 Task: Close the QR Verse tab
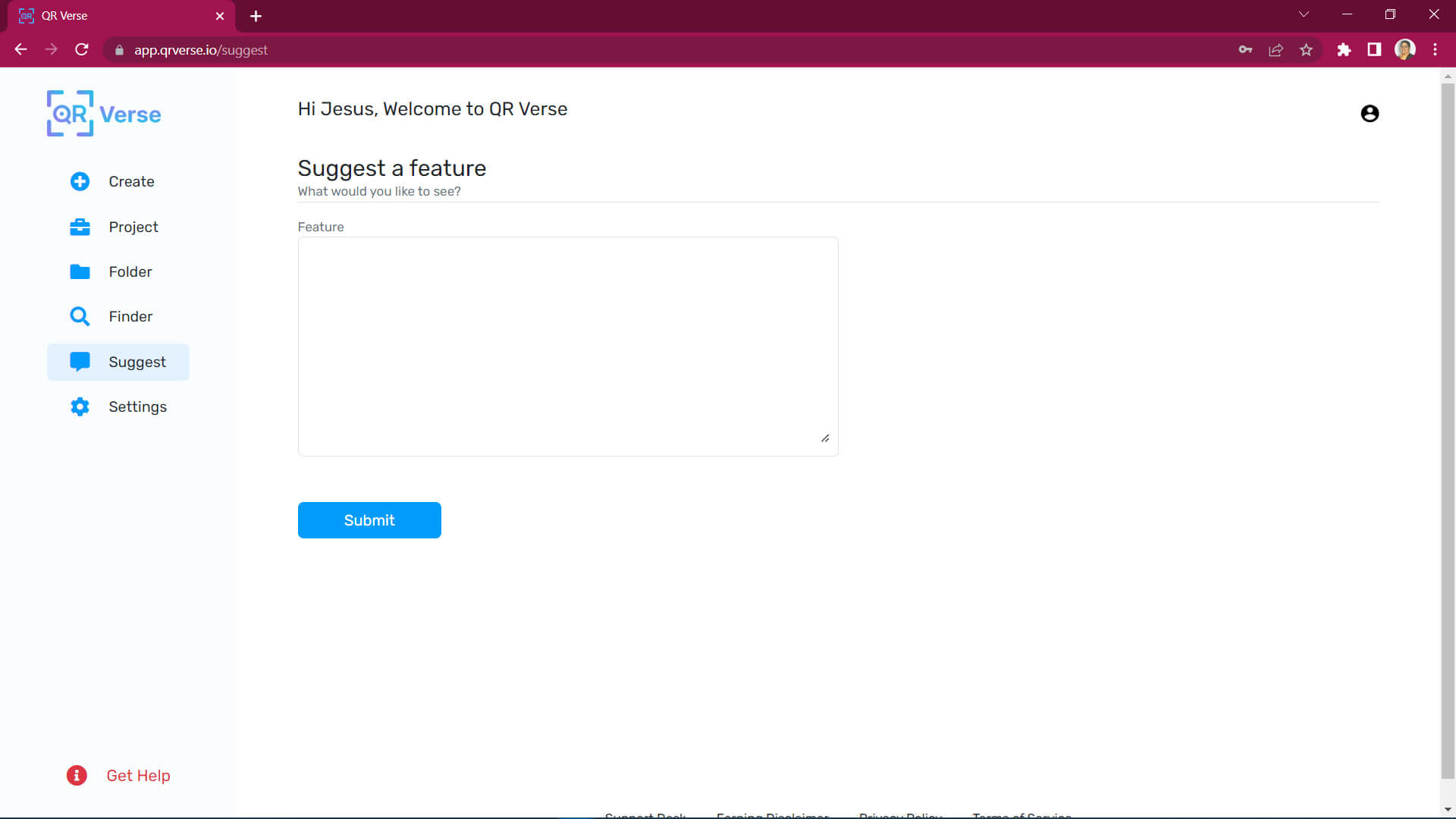(220, 16)
